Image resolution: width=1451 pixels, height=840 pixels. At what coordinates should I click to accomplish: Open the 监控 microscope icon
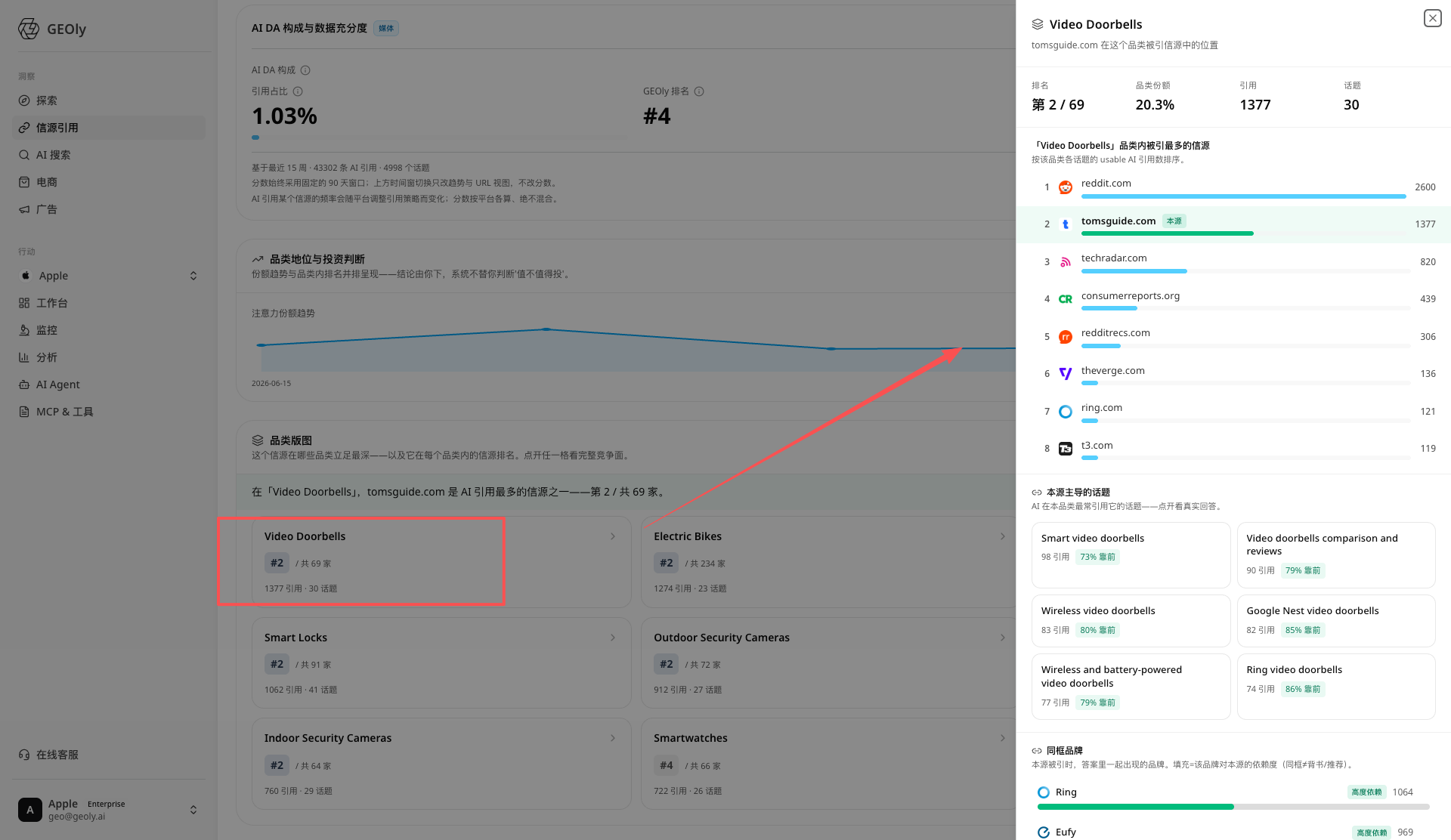pos(24,330)
